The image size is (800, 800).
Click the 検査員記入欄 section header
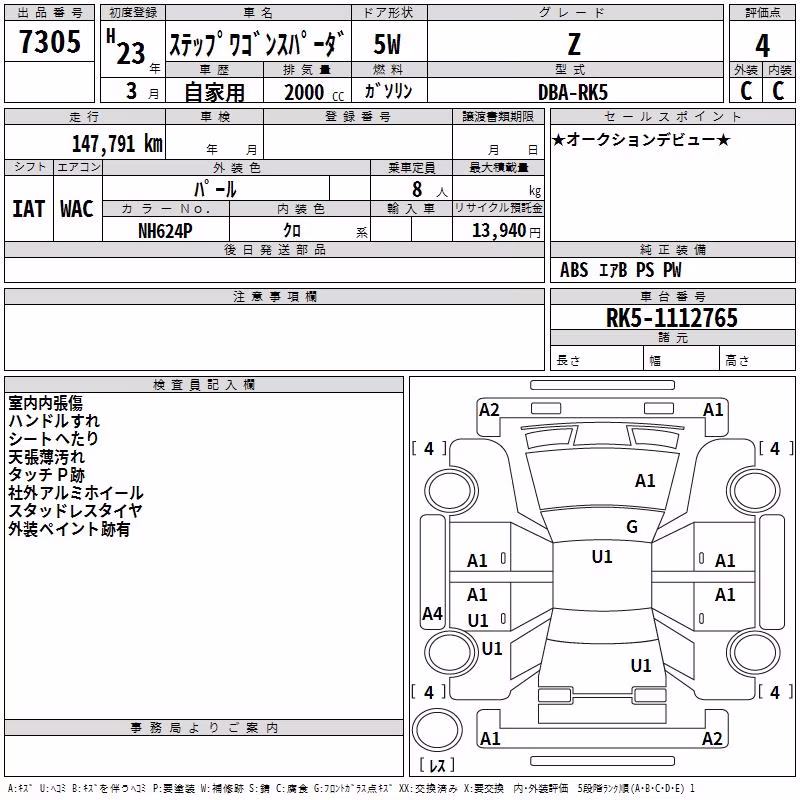tap(204, 385)
